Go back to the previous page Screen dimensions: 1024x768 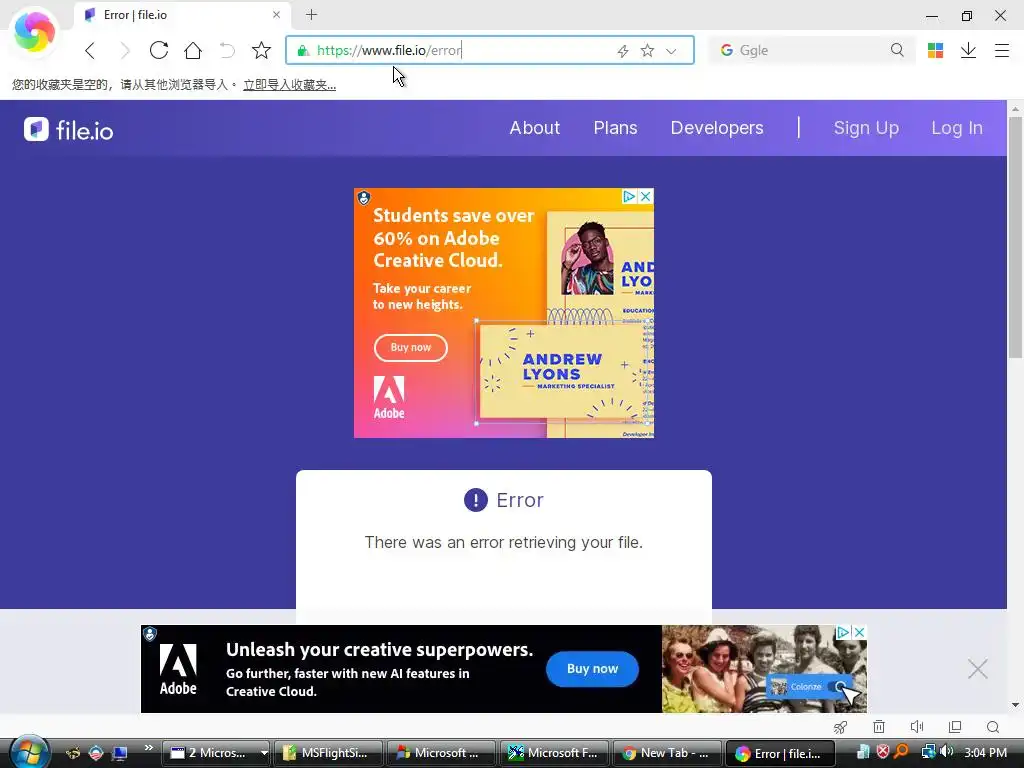(x=90, y=50)
